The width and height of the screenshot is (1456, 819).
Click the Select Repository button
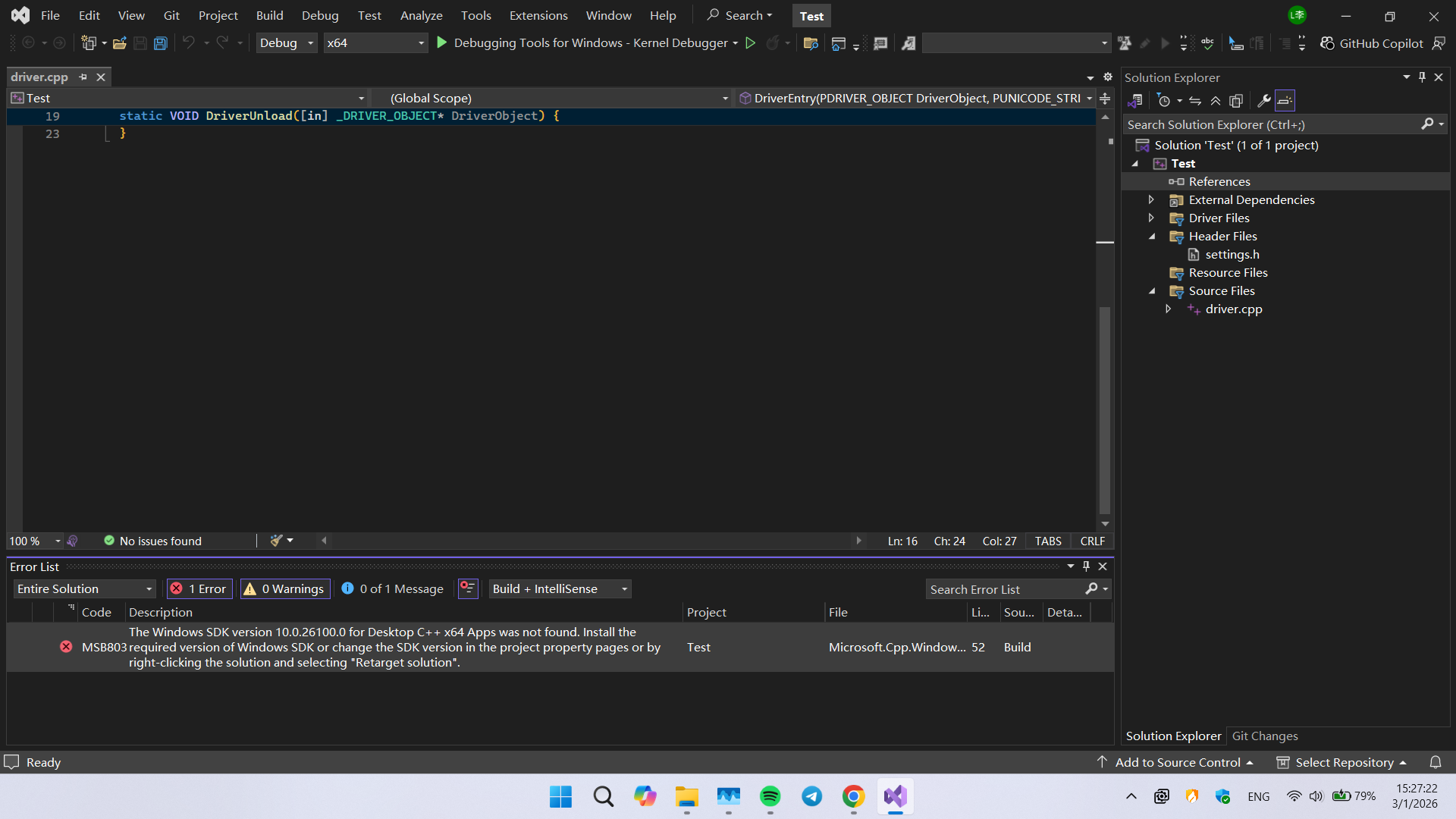tap(1344, 763)
